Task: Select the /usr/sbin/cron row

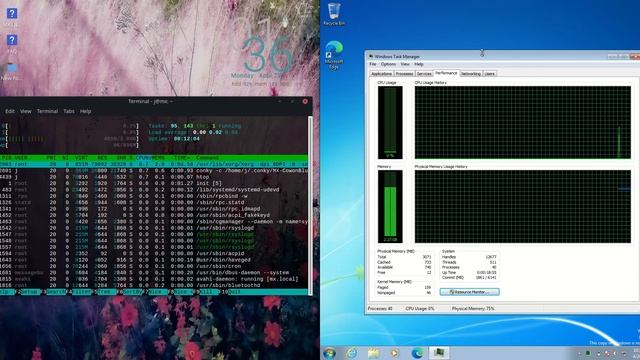Action: pos(154,266)
